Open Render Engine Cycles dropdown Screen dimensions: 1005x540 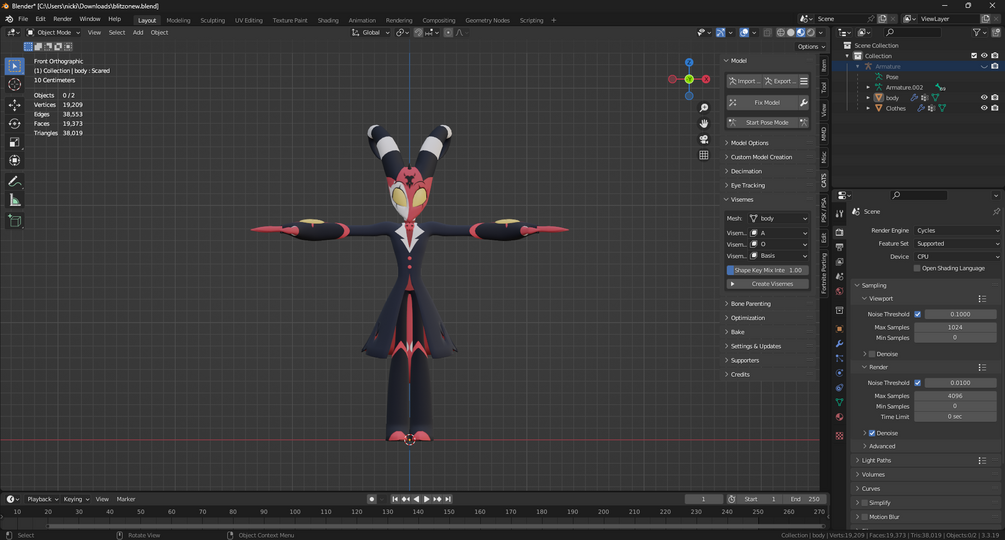(957, 231)
